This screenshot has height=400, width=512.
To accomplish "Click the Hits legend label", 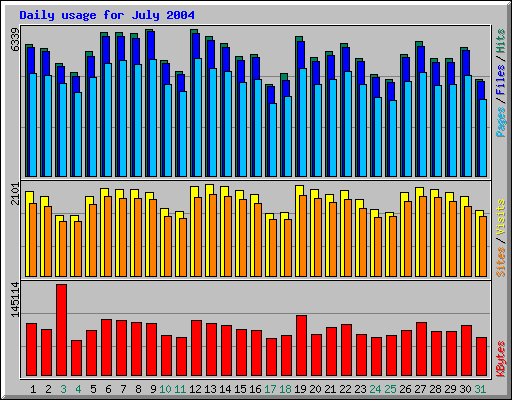I will [x=500, y=41].
